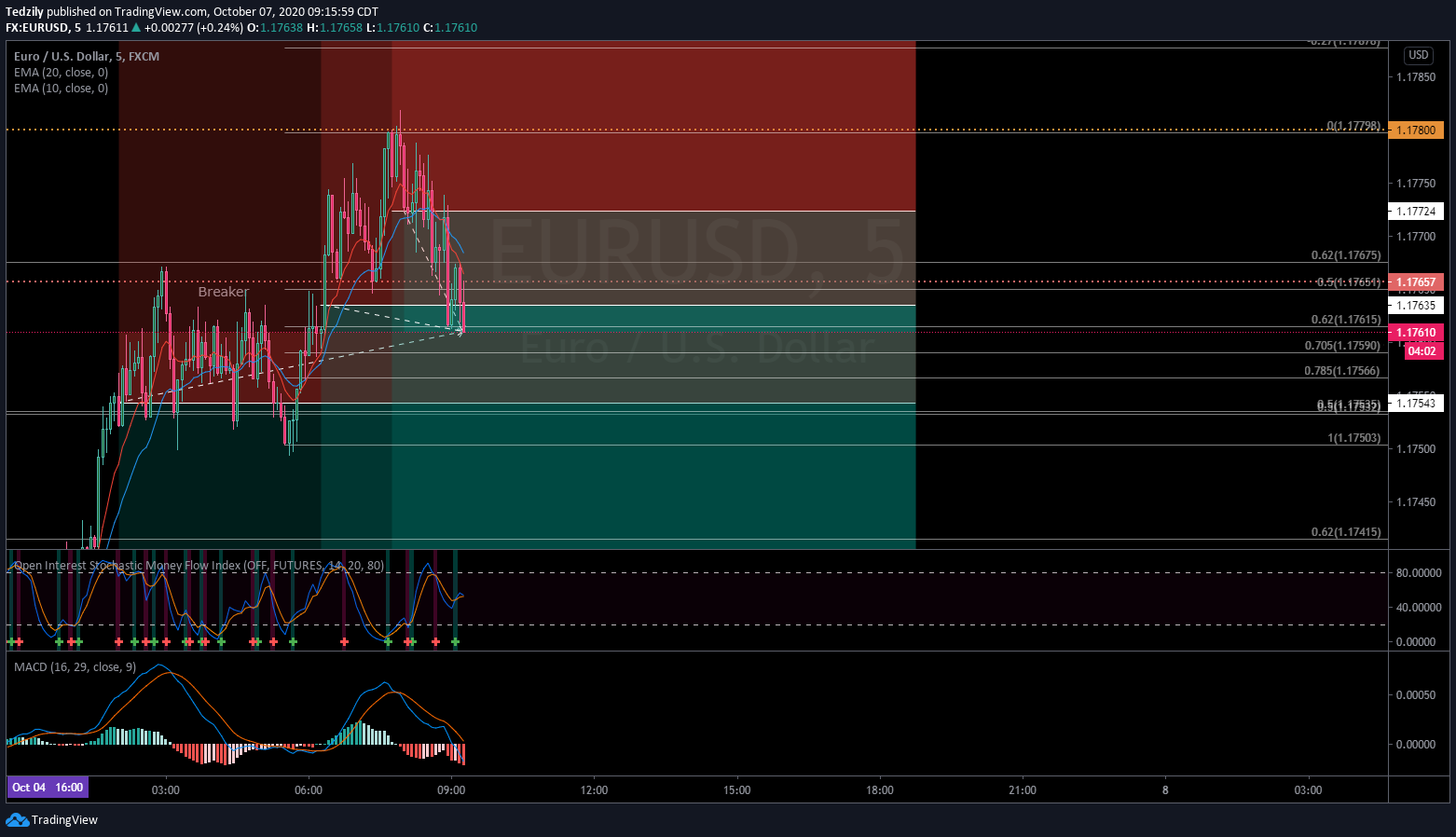Image resolution: width=1456 pixels, height=837 pixels.
Task: Click the 1.17750 price axis tick
Action: [1415, 184]
